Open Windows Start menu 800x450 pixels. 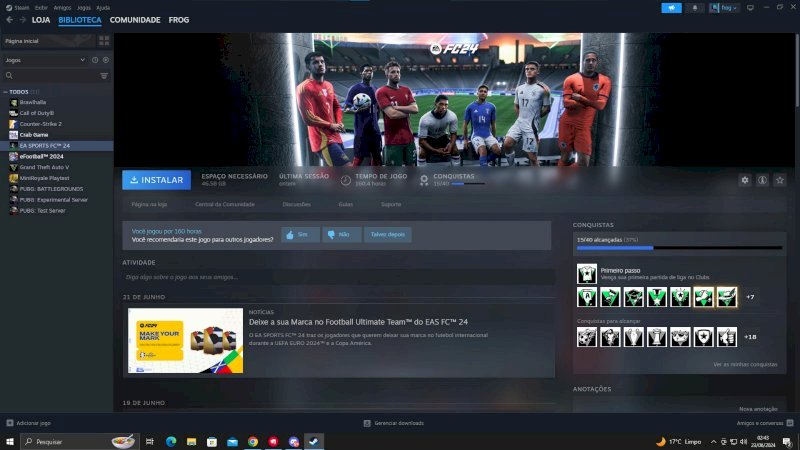click(x=10, y=441)
